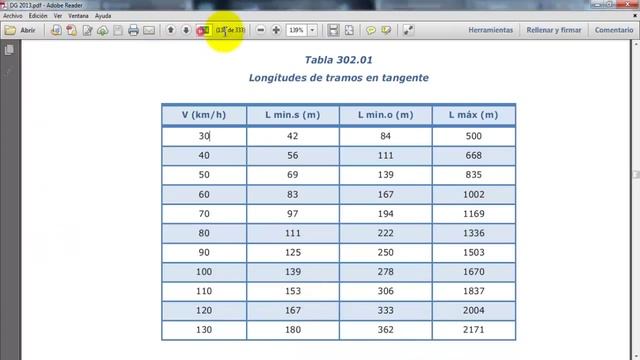
Task: Click value 1837 in the table
Action: coord(473,291)
